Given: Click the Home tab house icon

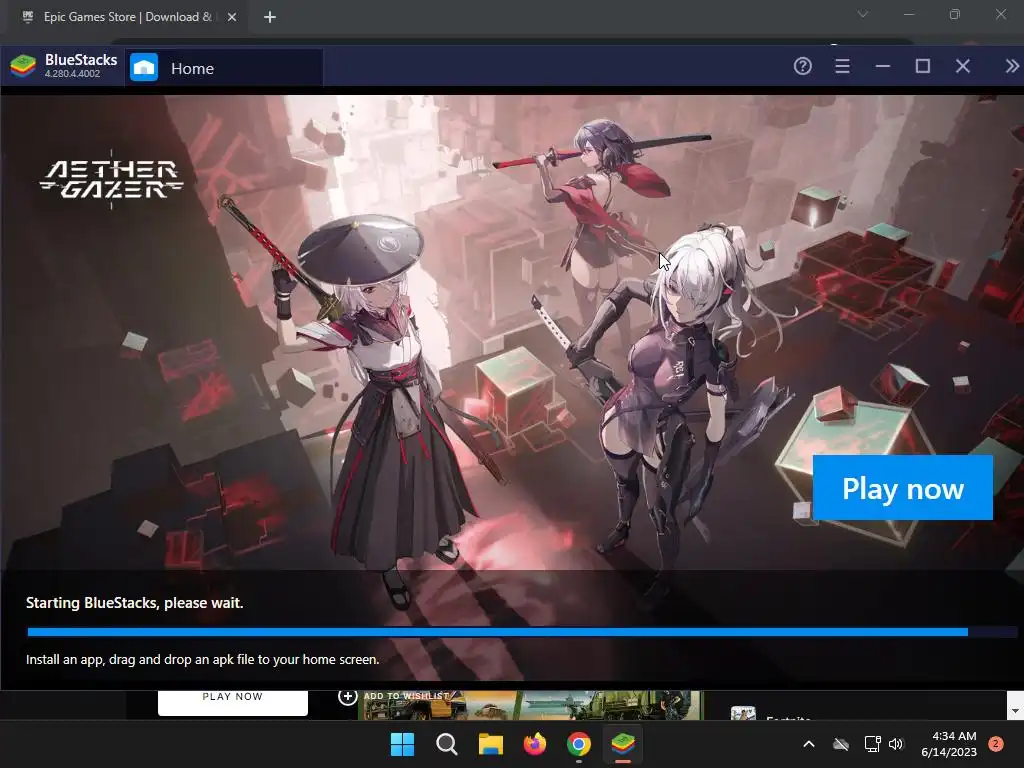Looking at the screenshot, I should coord(144,67).
